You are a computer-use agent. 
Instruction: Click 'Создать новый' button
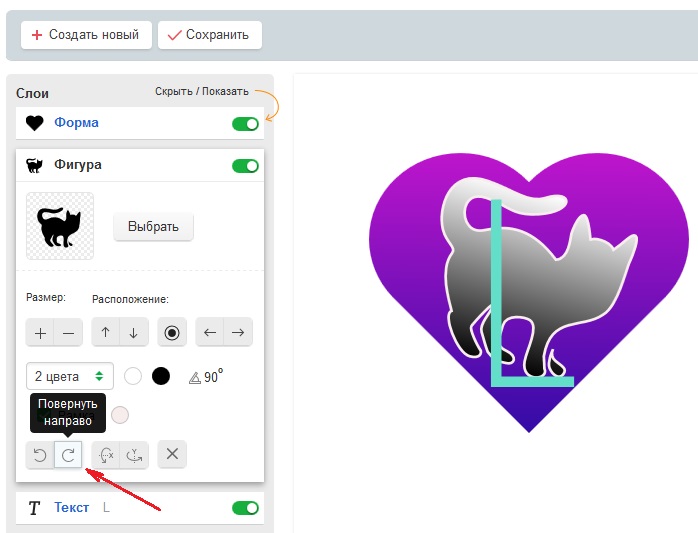pos(86,35)
